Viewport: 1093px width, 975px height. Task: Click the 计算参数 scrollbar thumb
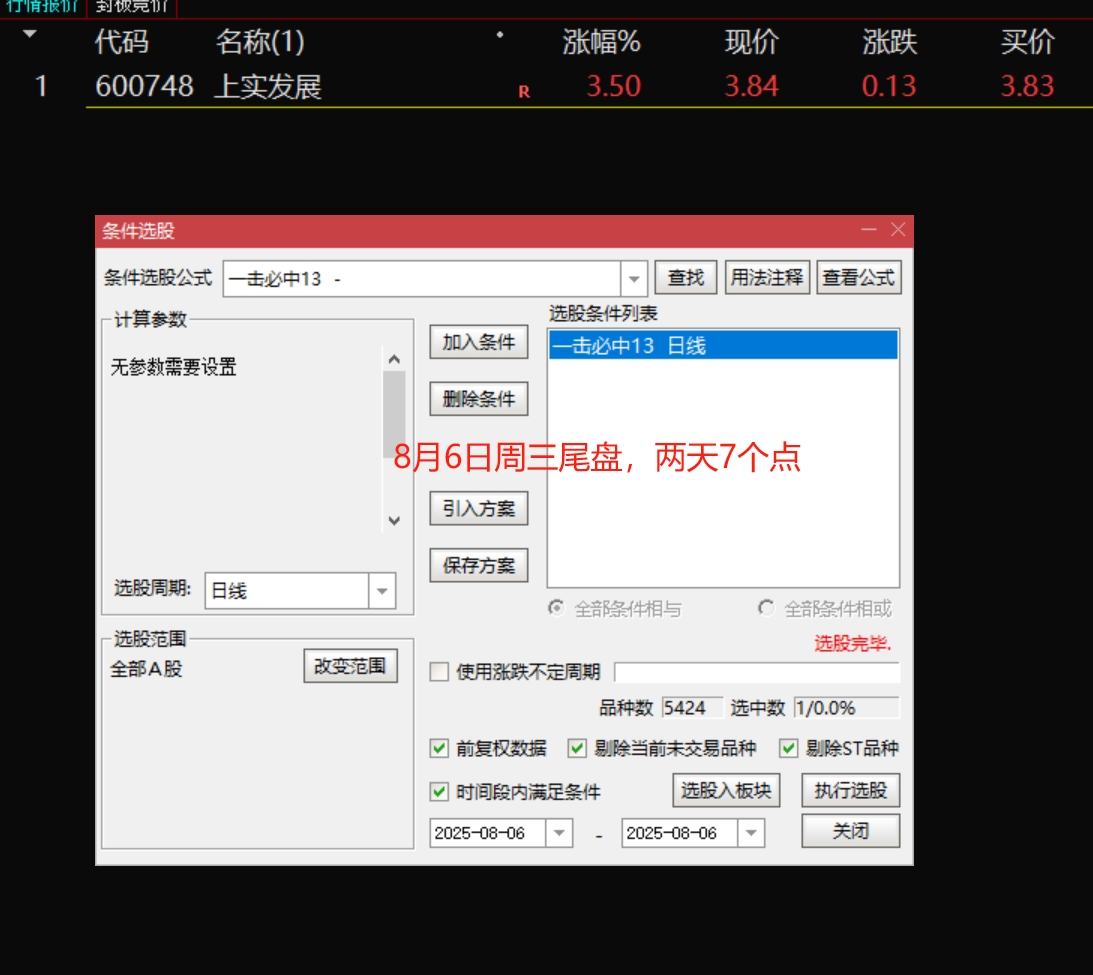click(394, 414)
